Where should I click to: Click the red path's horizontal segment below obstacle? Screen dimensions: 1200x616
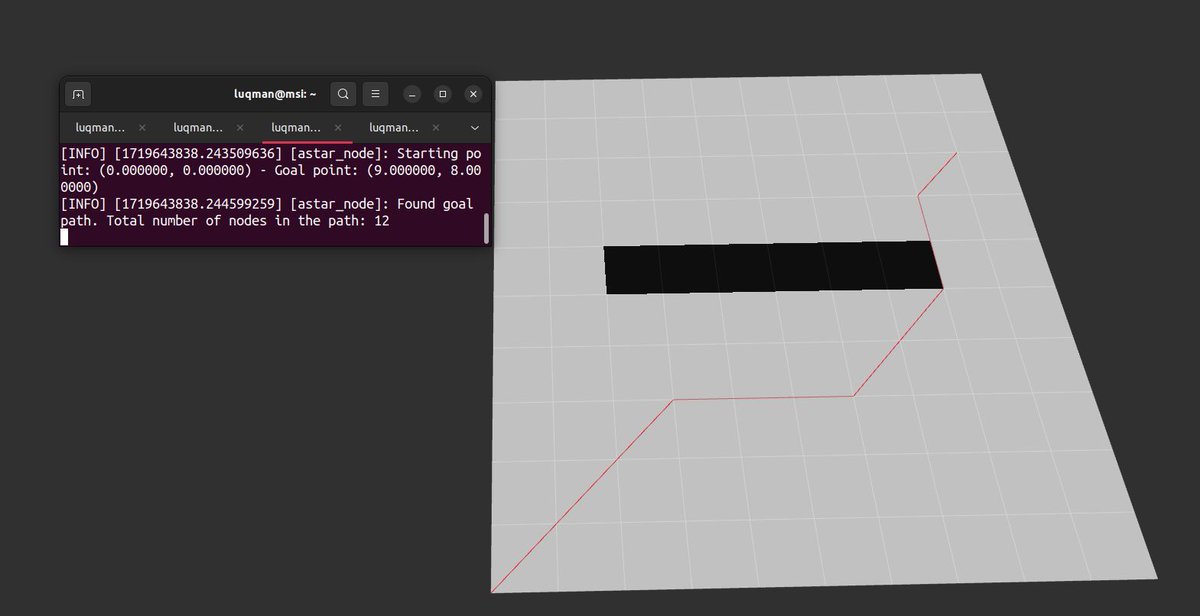pyautogui.click(x=763, y=398)
